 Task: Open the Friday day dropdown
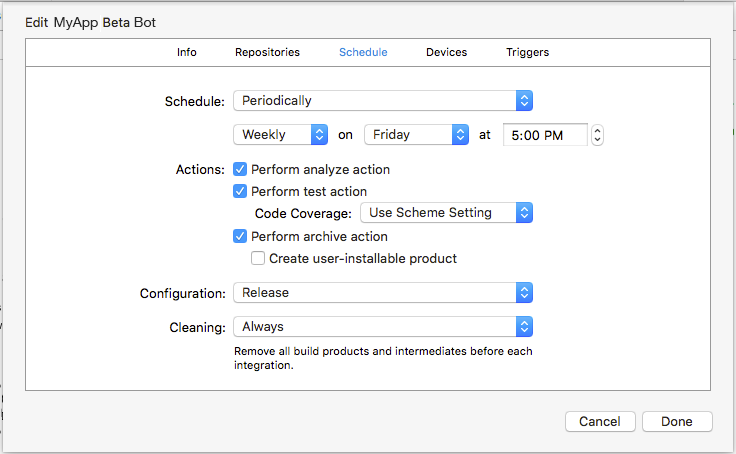pyautogui.click(x=416, y=135)
